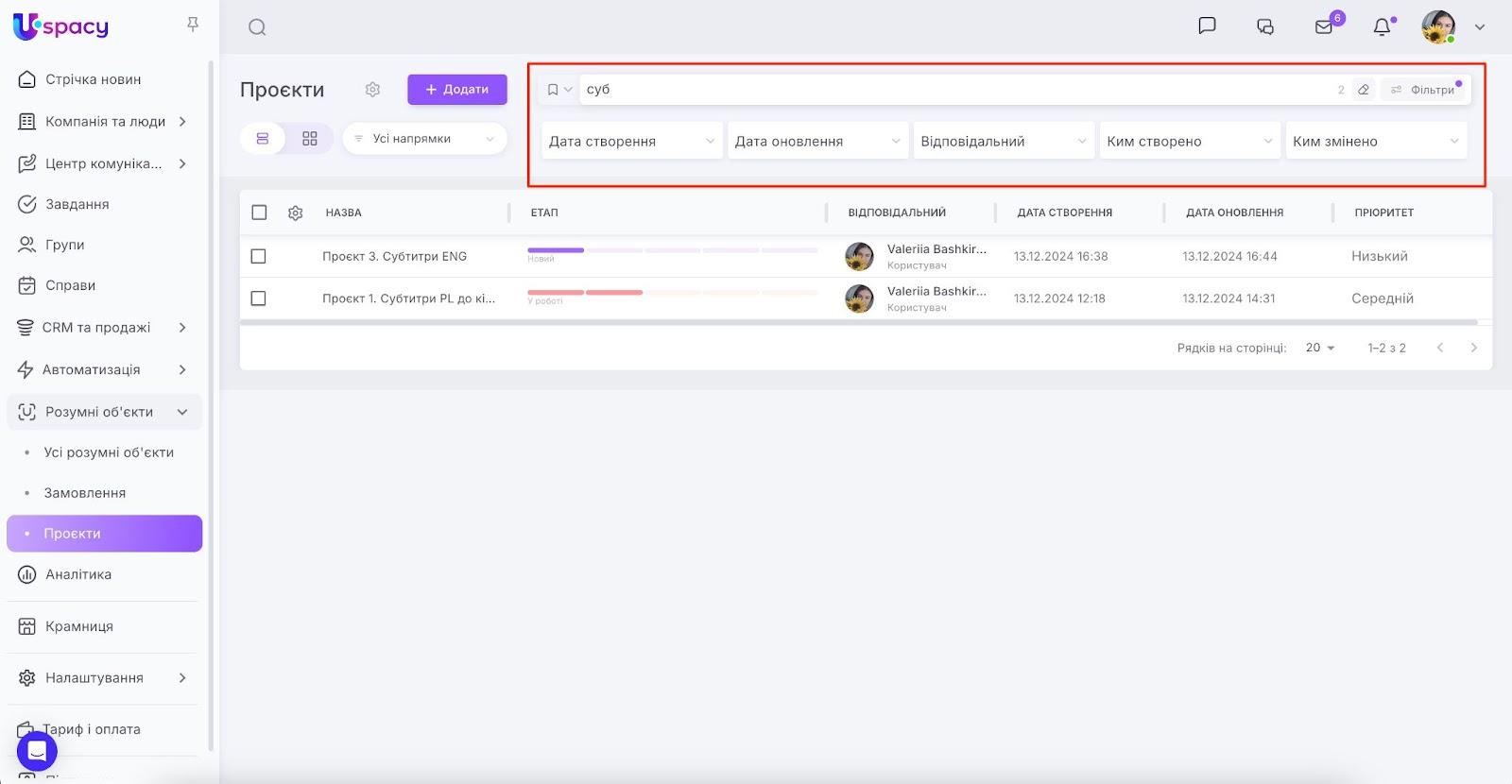Click the eraser clear-search icon
Image resolution: width=1512 pixels, height=784 pixels.
pos(1363,90)
